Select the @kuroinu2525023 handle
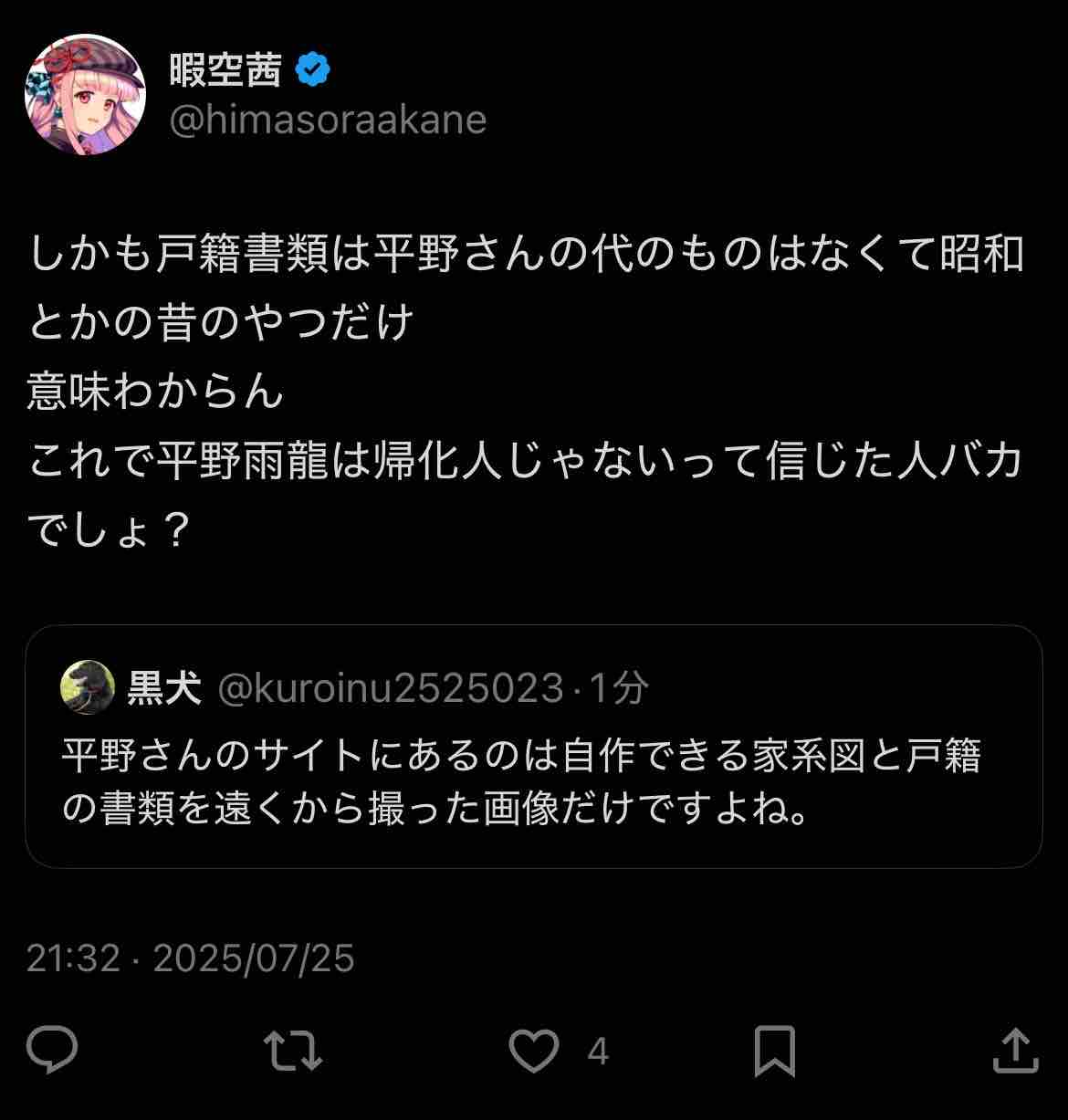Image resolution: width=1068 pixels, height=1120 pixels. tap(391, 688)
